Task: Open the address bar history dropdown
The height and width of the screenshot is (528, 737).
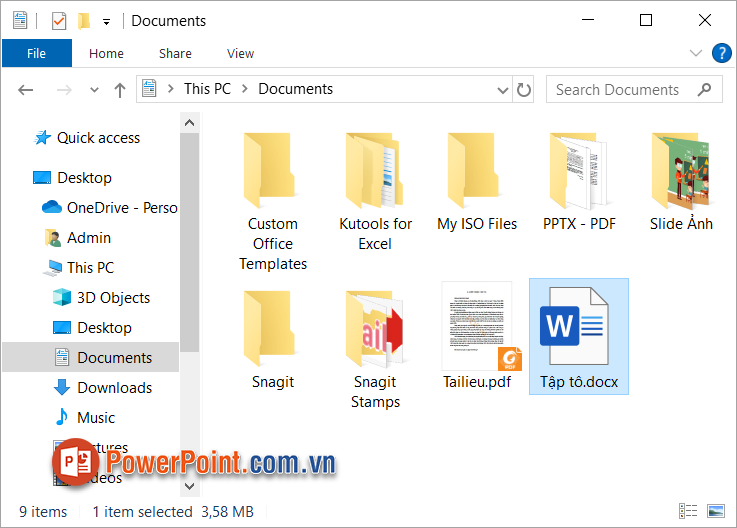Action: pyautogui.click(x=502, y=90)
